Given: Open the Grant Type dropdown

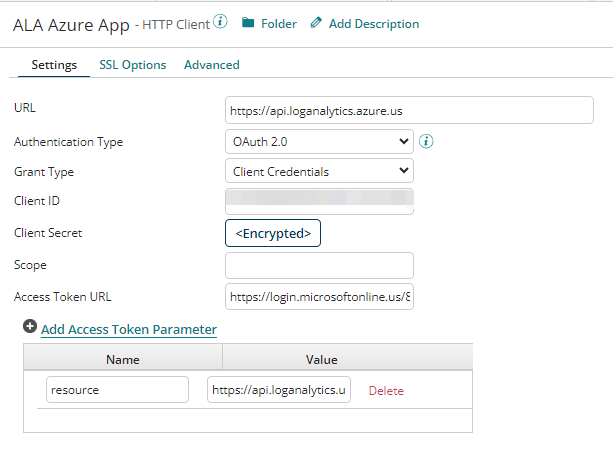Looking at the screenshot, I should 319,171.
